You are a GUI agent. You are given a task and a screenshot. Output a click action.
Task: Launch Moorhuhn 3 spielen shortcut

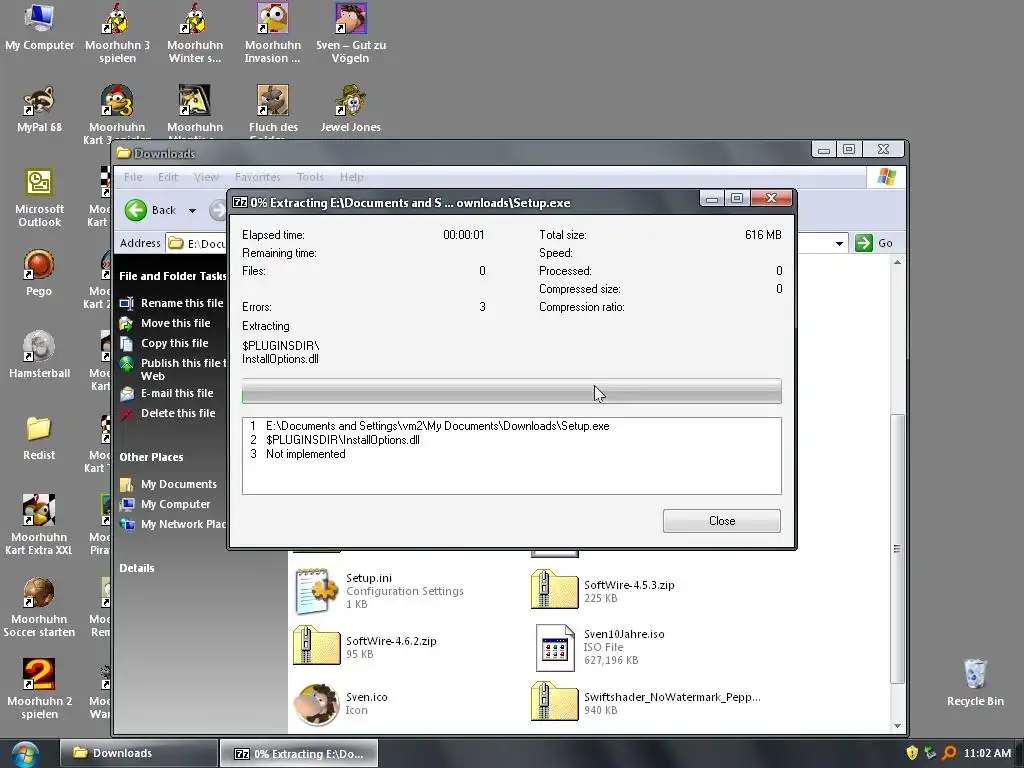click(118, 33)
